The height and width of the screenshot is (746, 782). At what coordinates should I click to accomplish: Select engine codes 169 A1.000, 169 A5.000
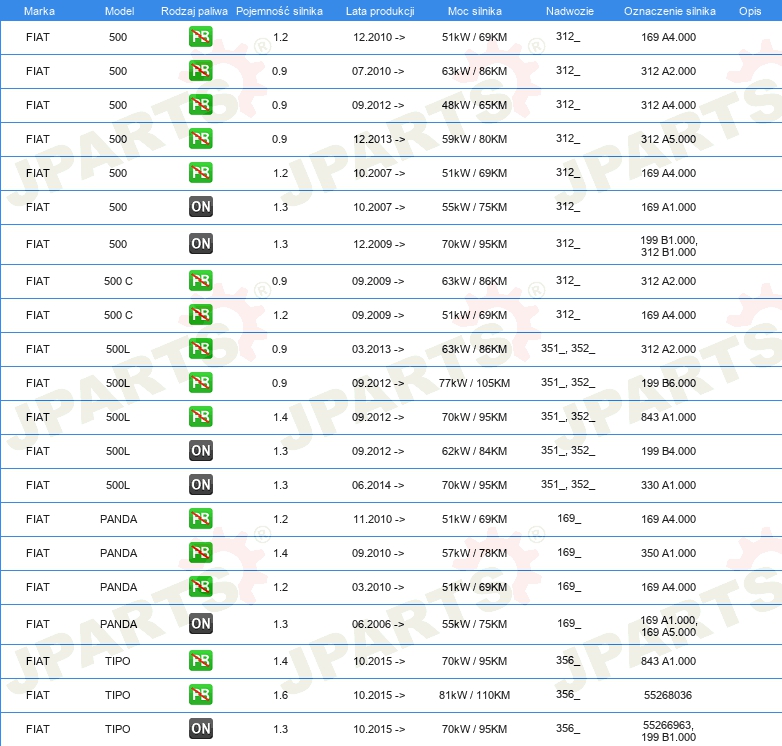pyautogui.click(x=668, y=626)
